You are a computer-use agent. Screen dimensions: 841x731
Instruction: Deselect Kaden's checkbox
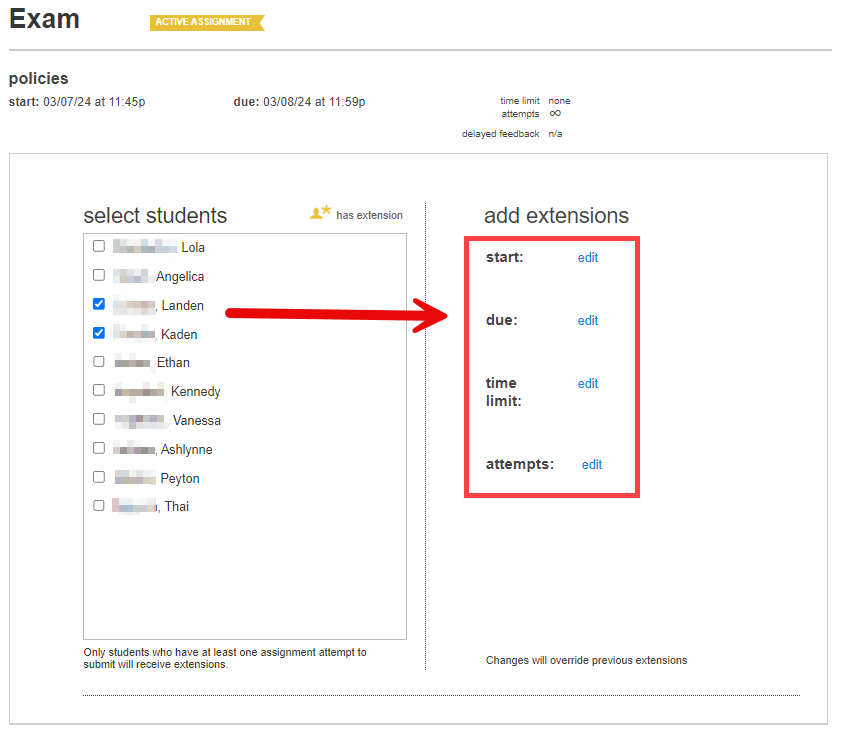coord(99,333)
